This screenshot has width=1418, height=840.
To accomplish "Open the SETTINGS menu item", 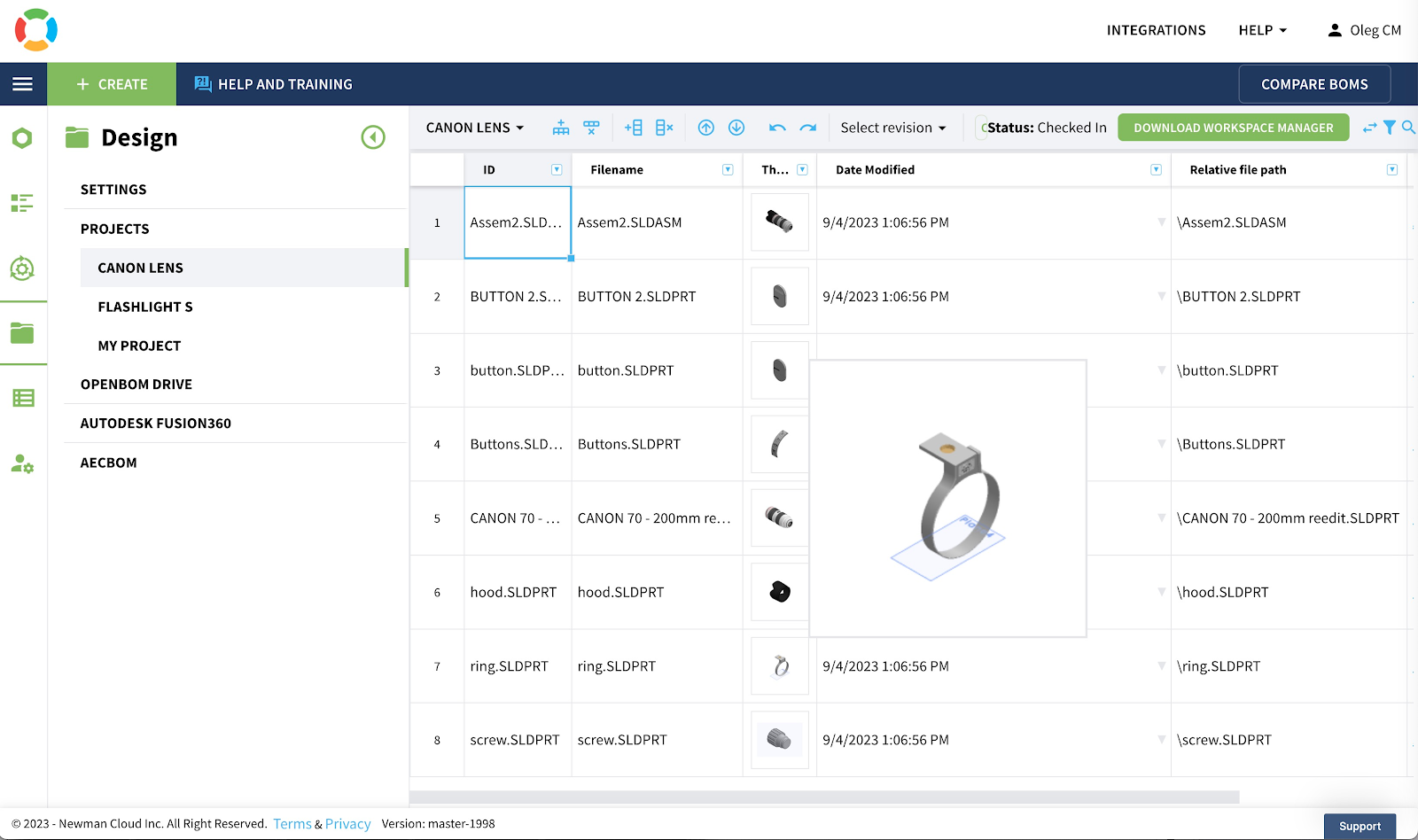I will (x=113, y=190).
